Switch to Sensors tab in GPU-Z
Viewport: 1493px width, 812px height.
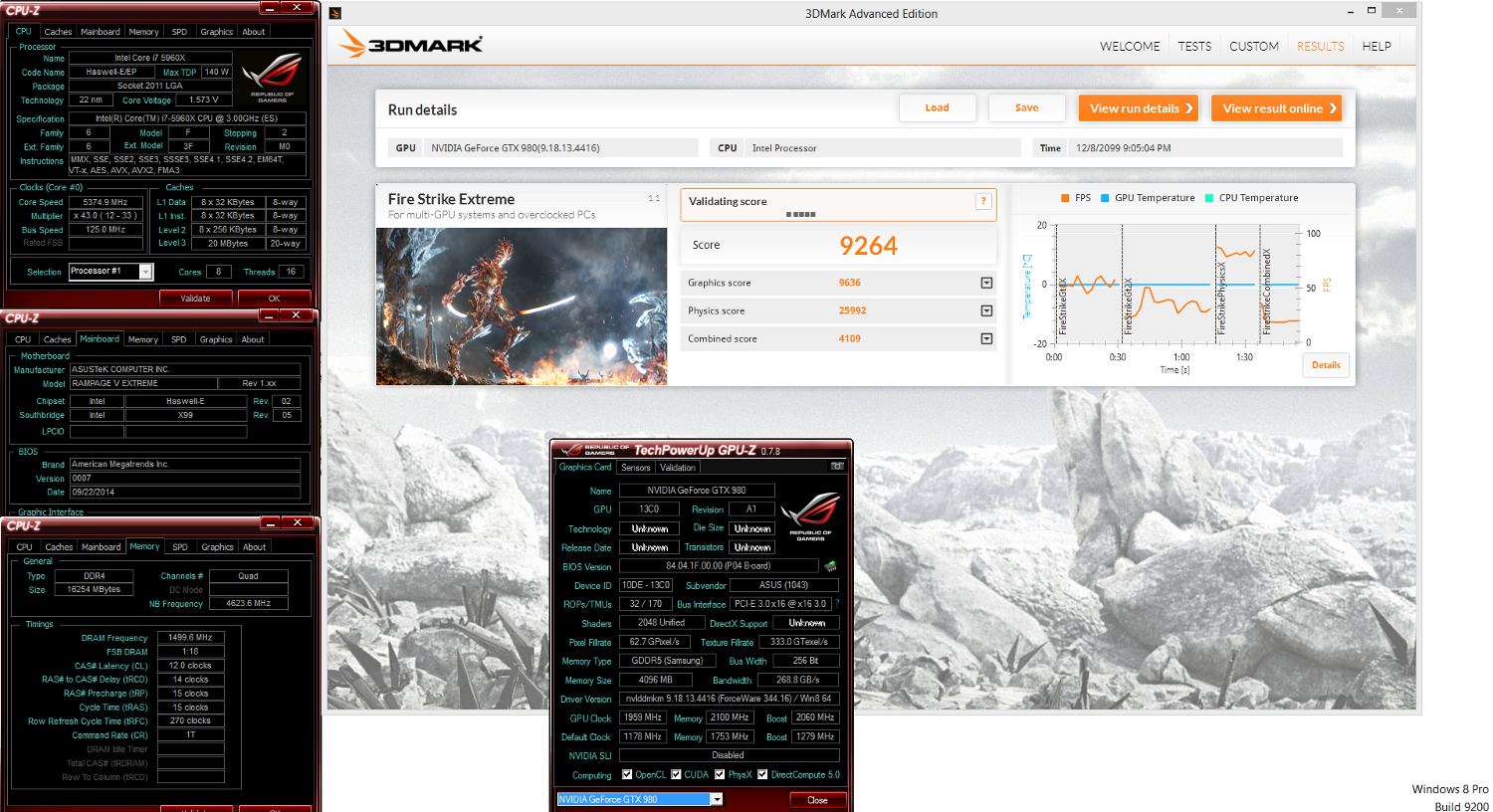click(636, 467)
